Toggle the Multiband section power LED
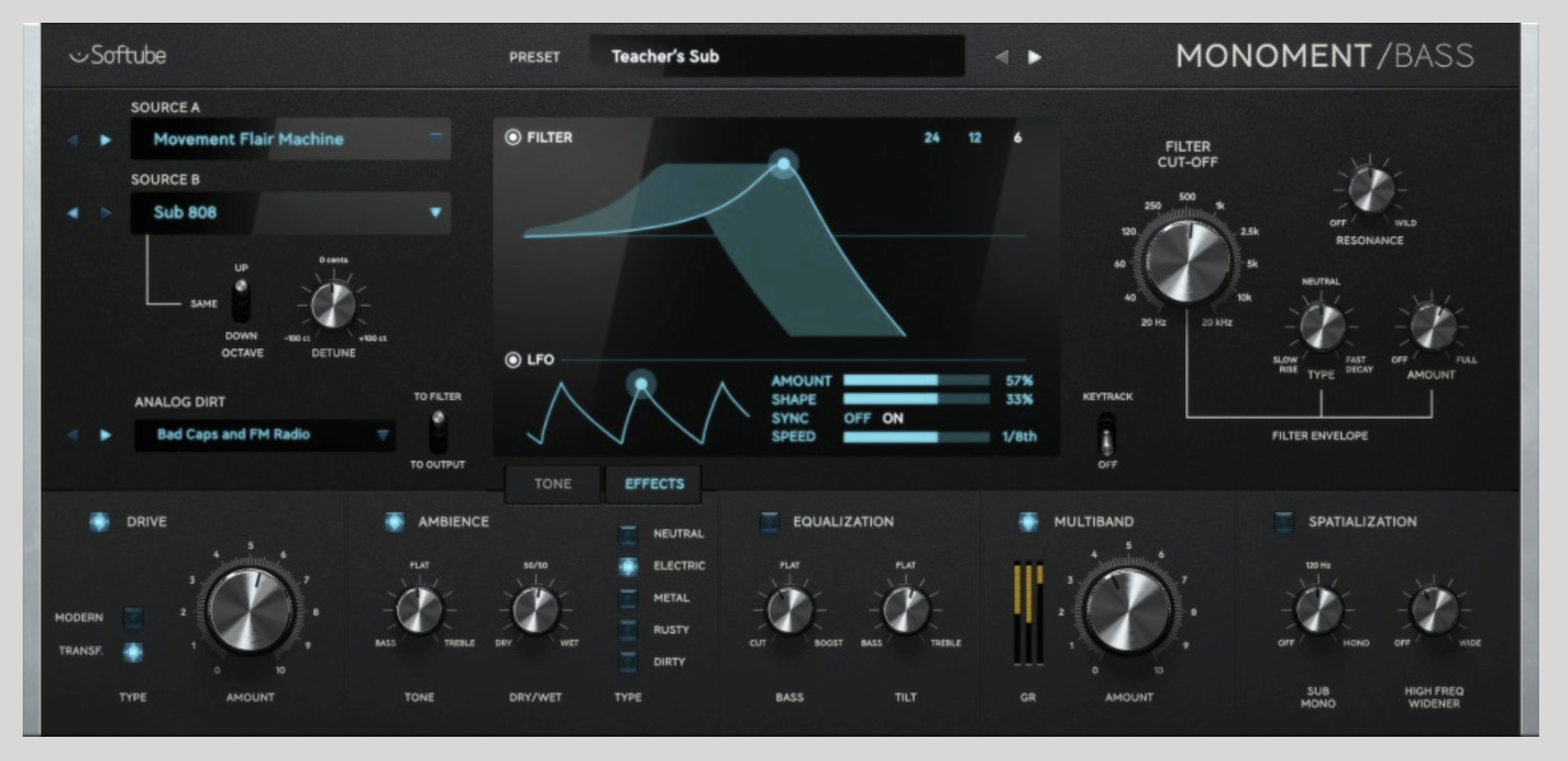 1028,521
